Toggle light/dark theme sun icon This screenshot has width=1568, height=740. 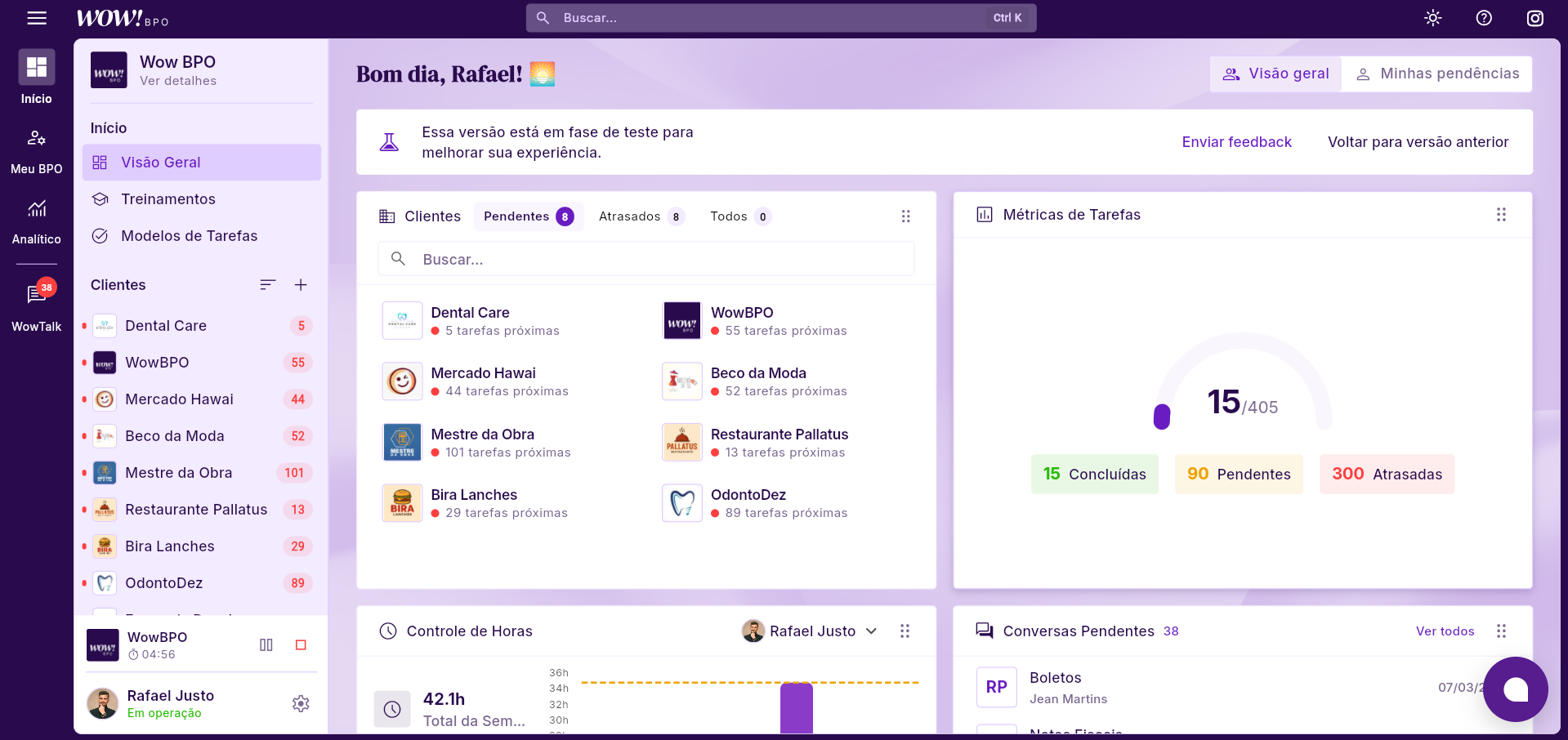click(1432, 18)
